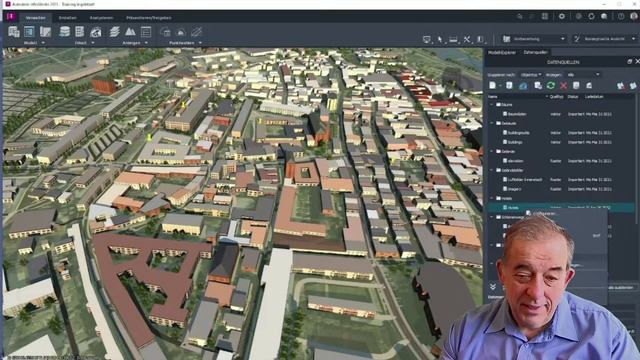640x360 pixels.
Task: Click the stacked documents icon in Modell group
Action: tap(14, 32)
